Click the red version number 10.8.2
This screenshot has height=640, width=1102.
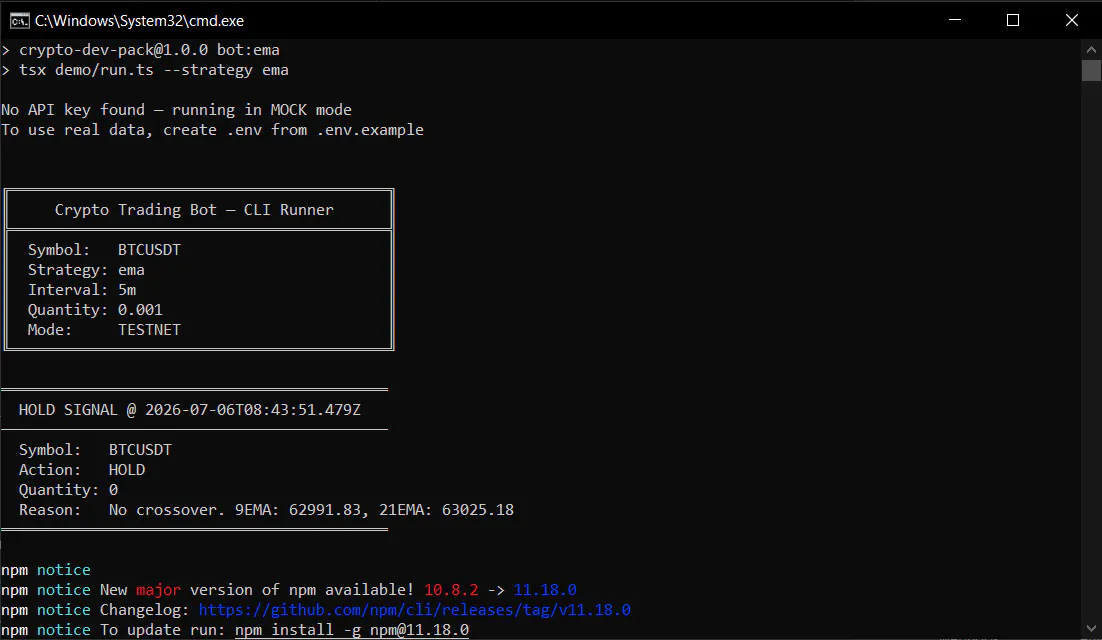[450, 590]
